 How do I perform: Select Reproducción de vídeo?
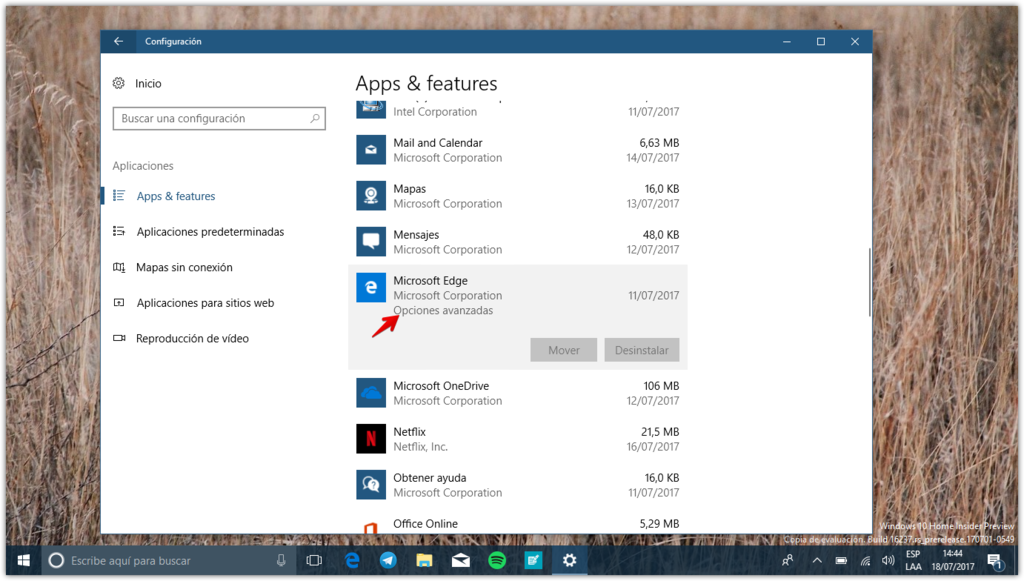pyautogui.click(x=192, y=339)
